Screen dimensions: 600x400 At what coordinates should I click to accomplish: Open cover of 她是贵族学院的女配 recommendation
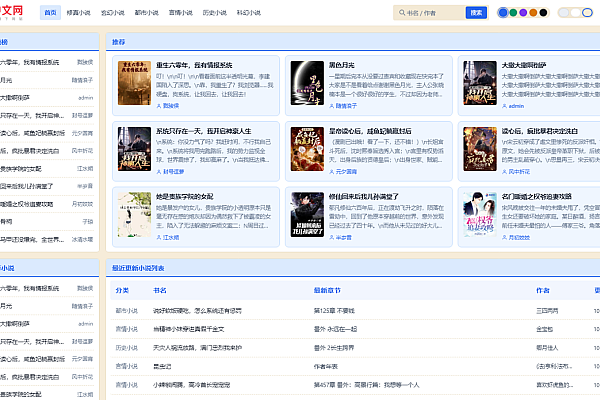(x=134, y=214)
